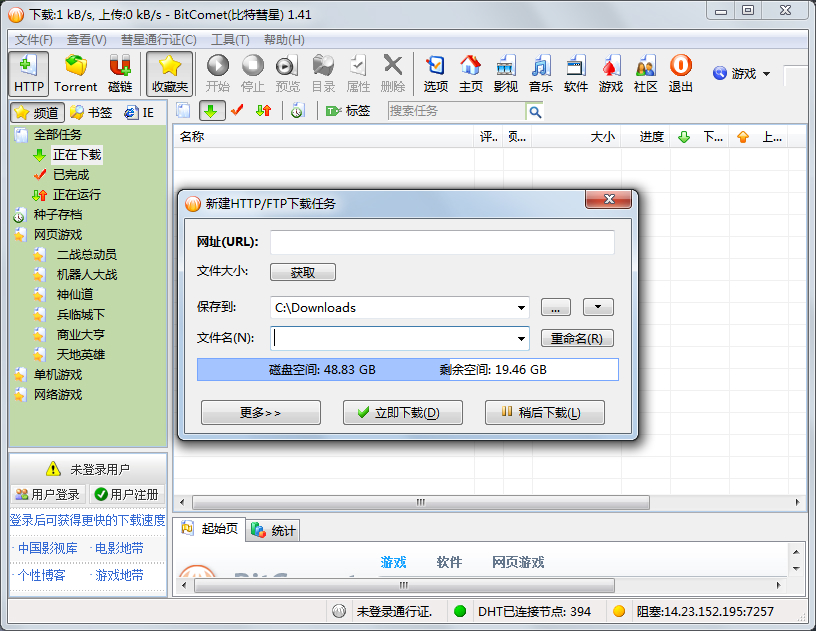Click the 用户注册 register button
816x631 pixels.
coord(128,494)
